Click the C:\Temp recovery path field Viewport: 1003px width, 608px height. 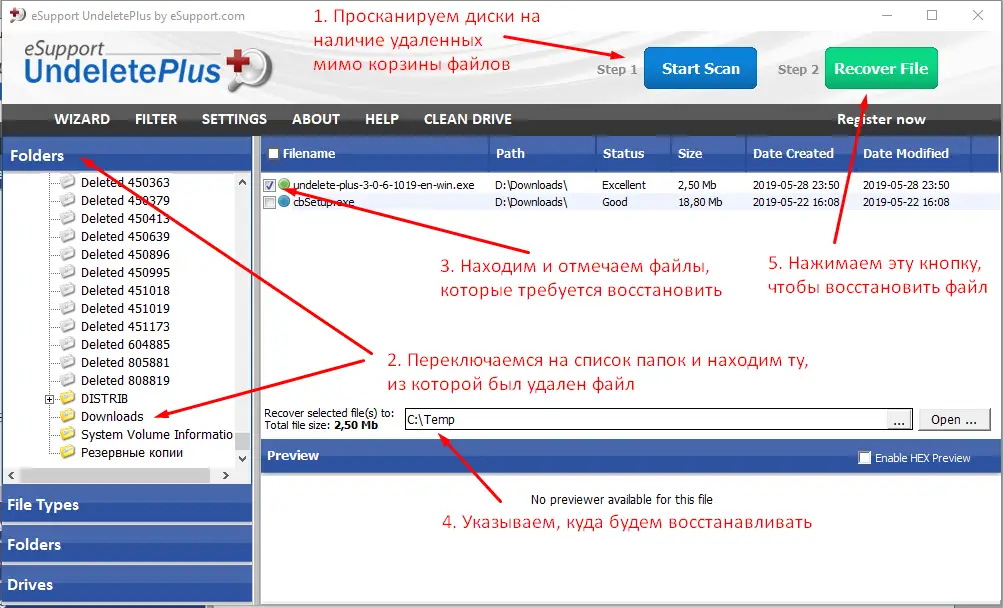[x=600, y=419]
